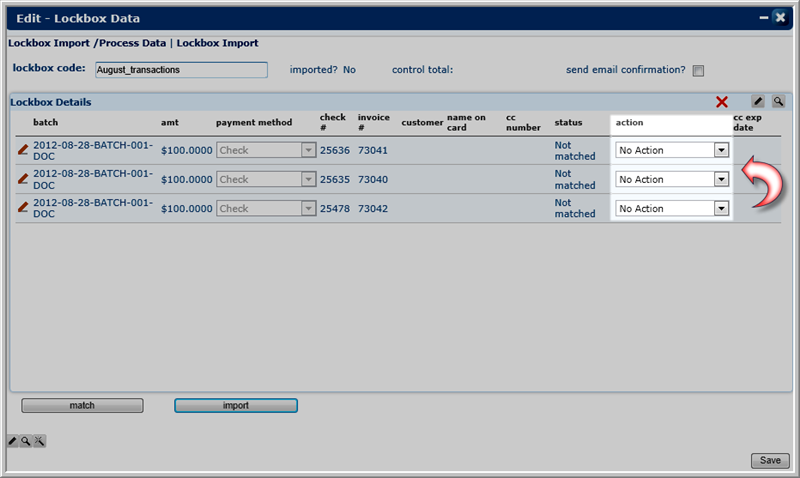Minimize the Edit - Lockbox Data window
Screen dimensions: 800x478
(x=763, y=18)
